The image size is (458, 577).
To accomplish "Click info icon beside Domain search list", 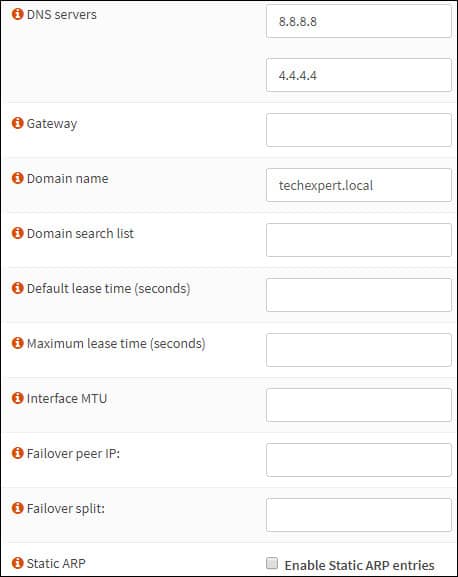I will pos(17,233).
